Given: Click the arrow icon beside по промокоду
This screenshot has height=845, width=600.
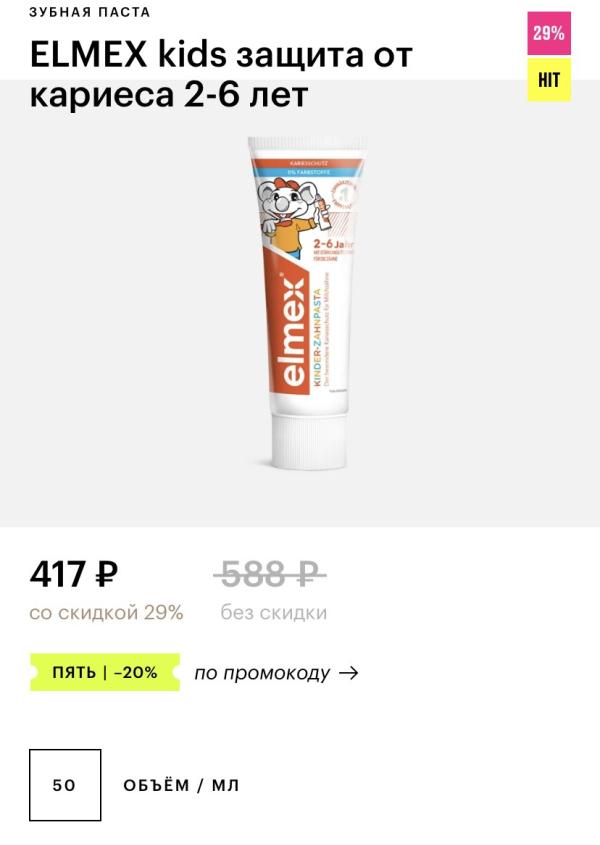Looking at the screenshot, I should tap(349, 673).
